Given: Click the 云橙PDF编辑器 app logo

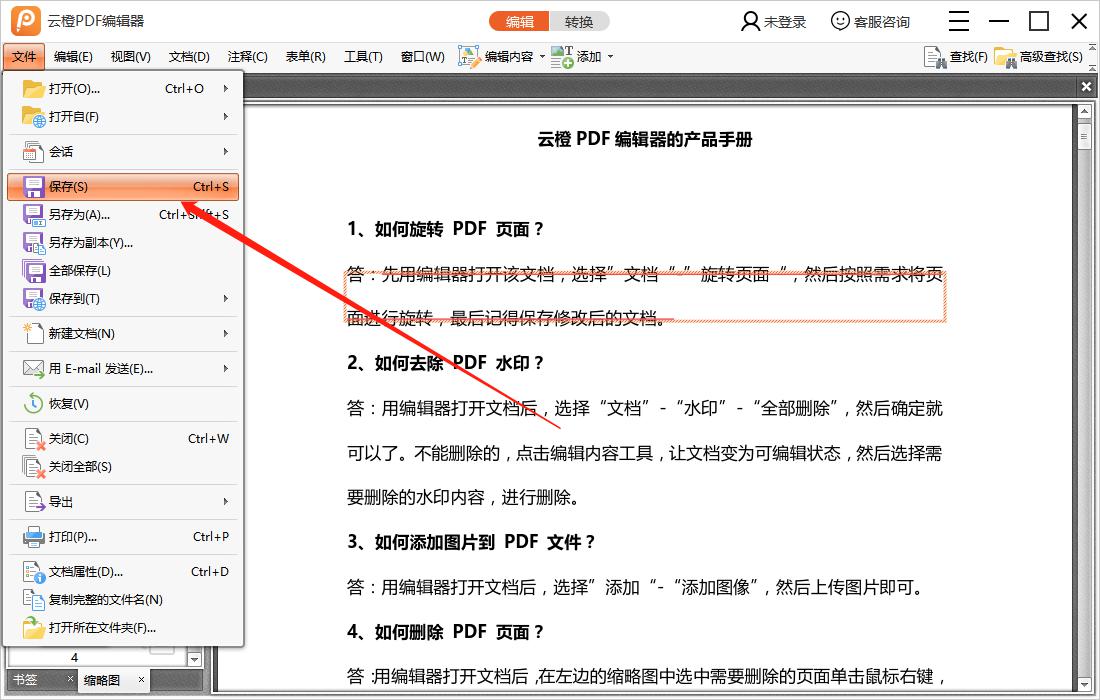Looking at the screenshot, I should pyautogui.click(x=26, y=21).
